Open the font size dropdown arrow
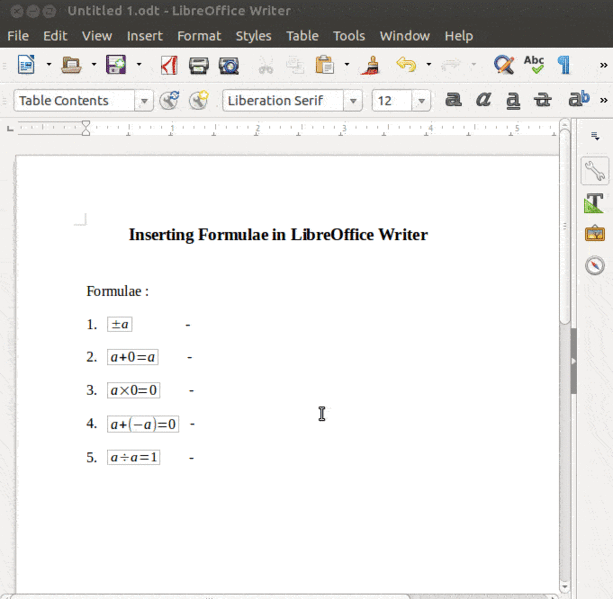The height and width of the screenshot is (599, 613). [x=421, y=101]
